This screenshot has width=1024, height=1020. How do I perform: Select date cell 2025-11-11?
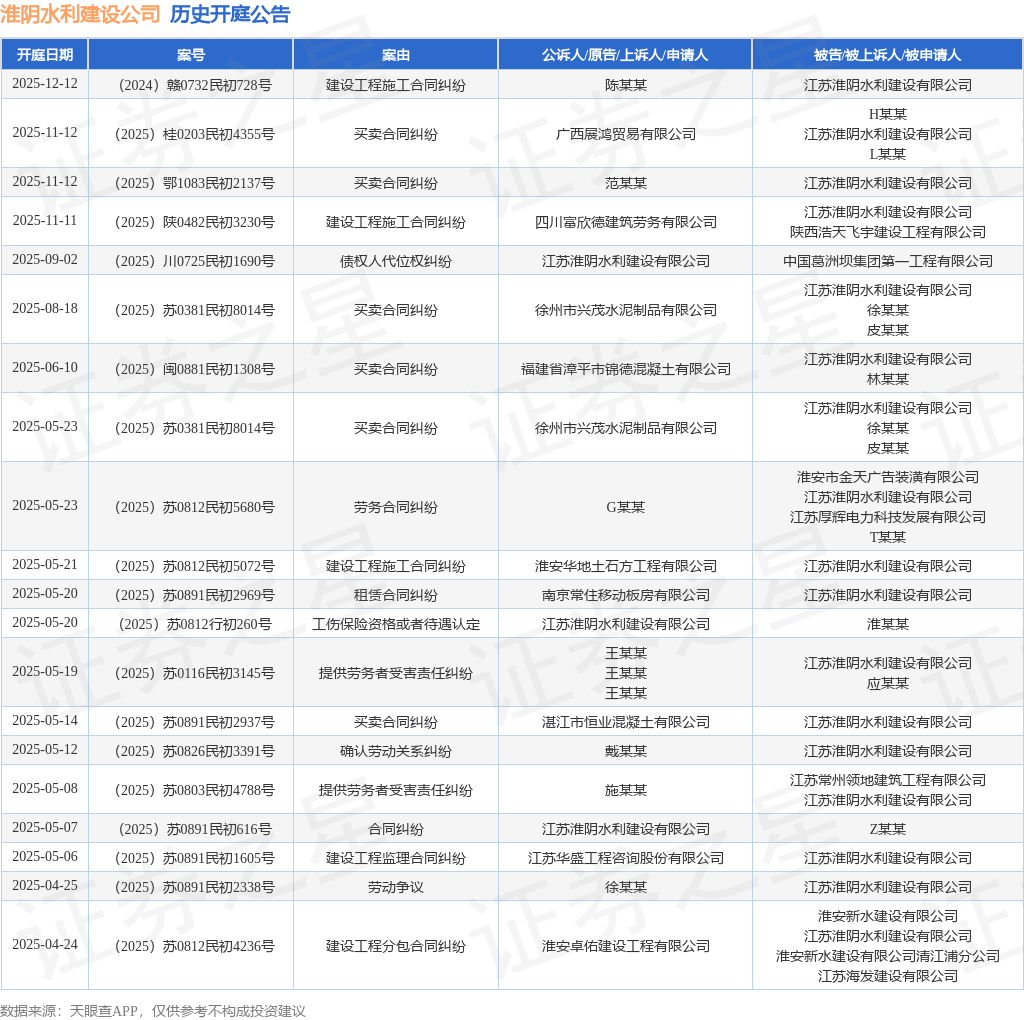44,221
